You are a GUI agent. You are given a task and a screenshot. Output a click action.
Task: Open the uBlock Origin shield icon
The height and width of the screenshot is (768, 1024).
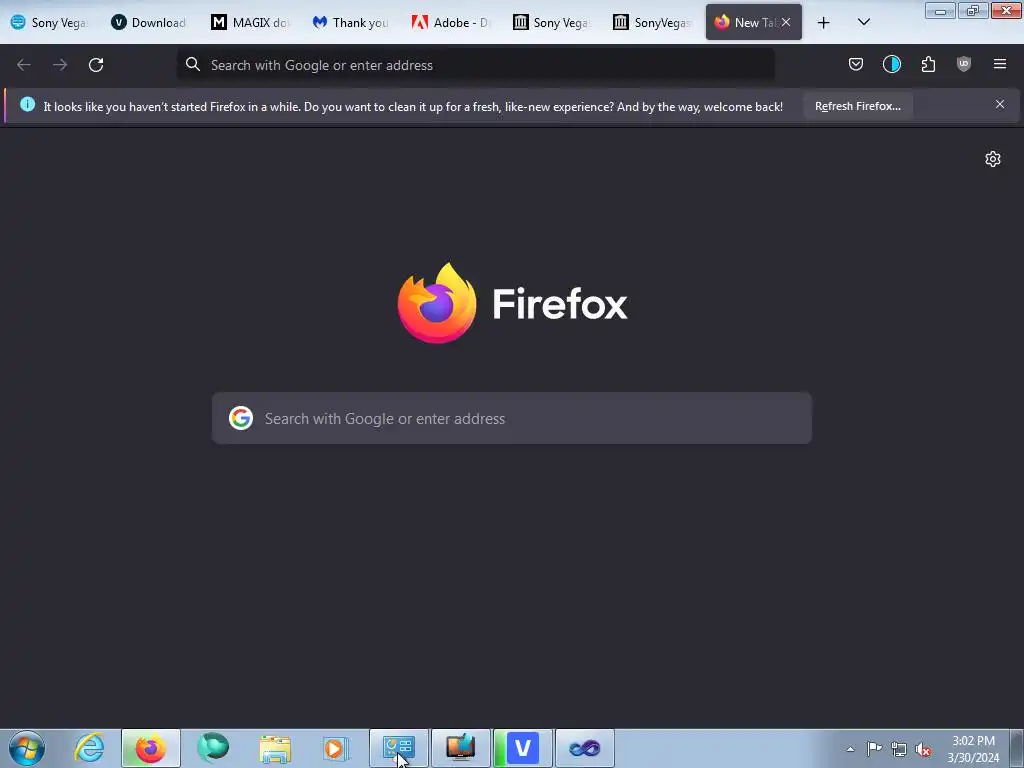(963, 64)
